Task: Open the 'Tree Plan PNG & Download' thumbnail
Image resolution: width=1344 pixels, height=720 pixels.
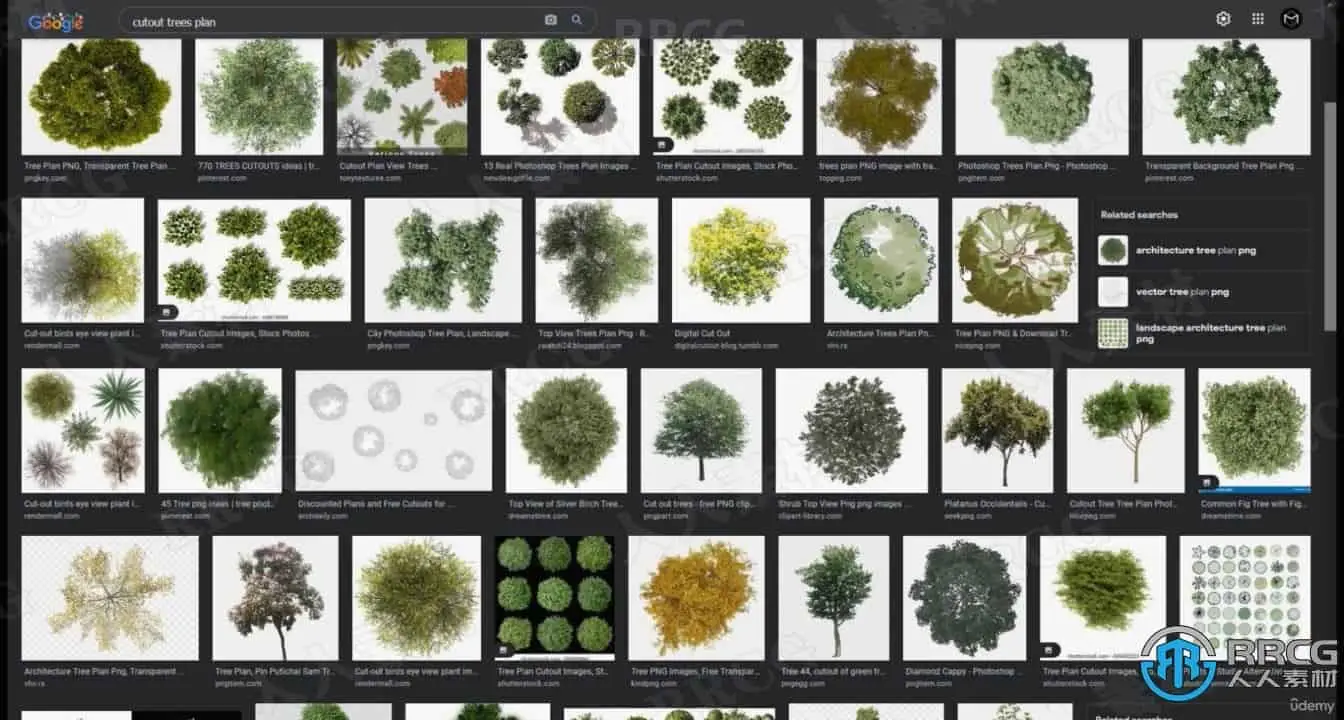Action: [x=1014, y=260]
